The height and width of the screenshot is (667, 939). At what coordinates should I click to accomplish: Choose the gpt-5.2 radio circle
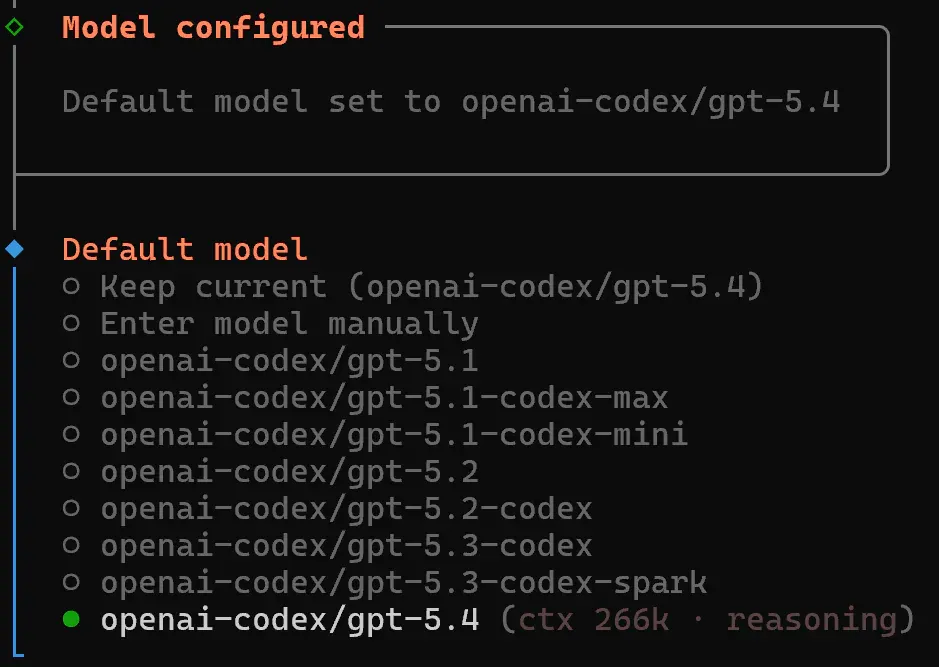point(71,471)
